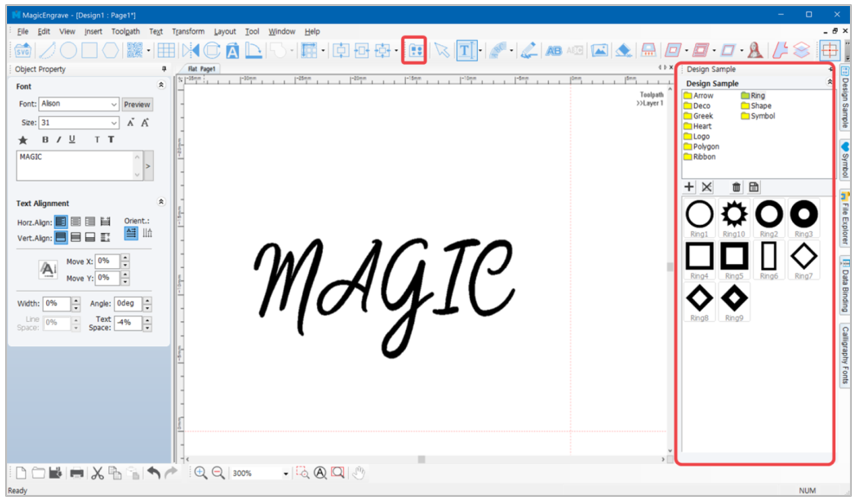Click the scissors cut icon
Screen dimensions: 856x500
[98, 473]
